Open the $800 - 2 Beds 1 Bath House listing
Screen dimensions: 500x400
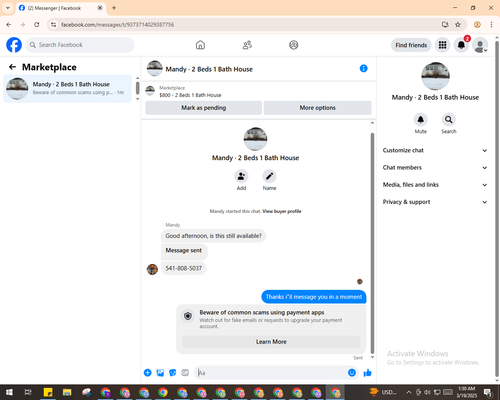[x=190, y=95]
